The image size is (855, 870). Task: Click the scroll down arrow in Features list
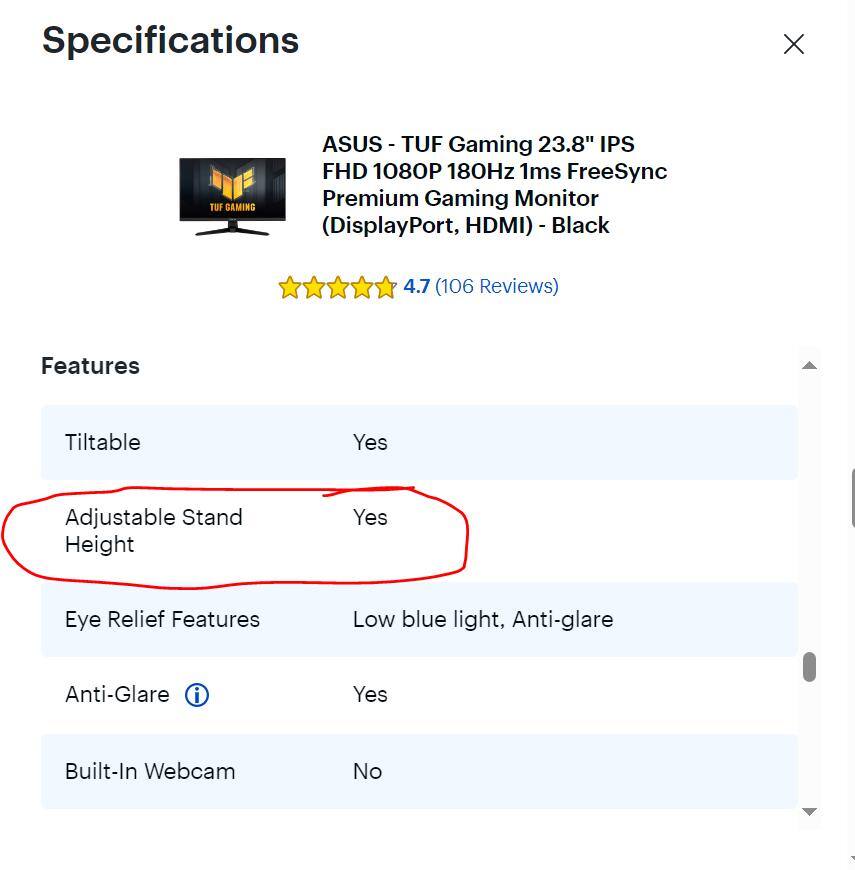click(x=809, y=811)
